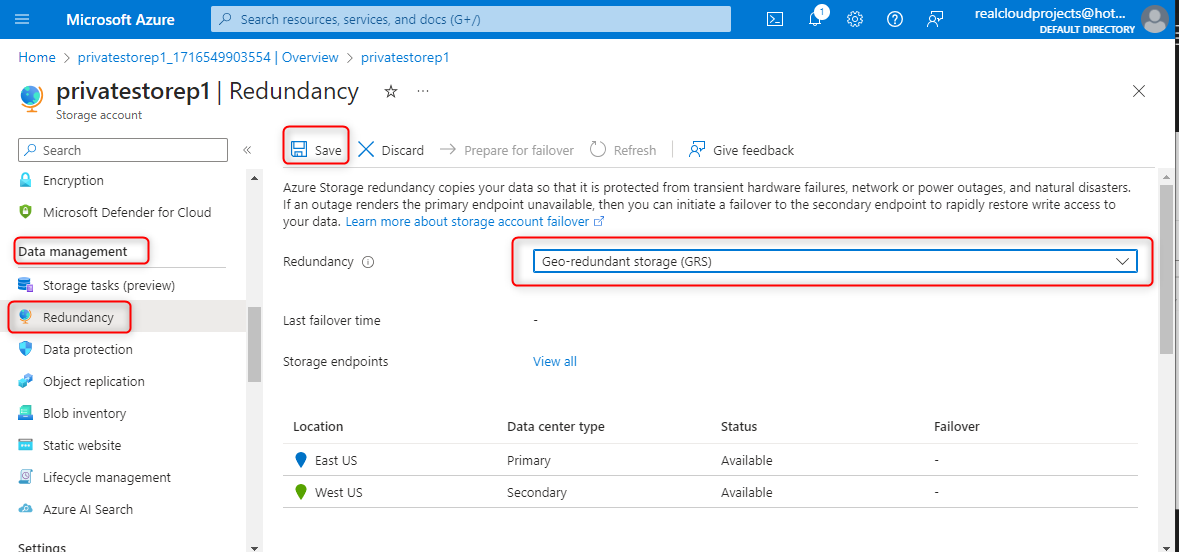Select Lifecycle management menu item

(x=106, y=477)
